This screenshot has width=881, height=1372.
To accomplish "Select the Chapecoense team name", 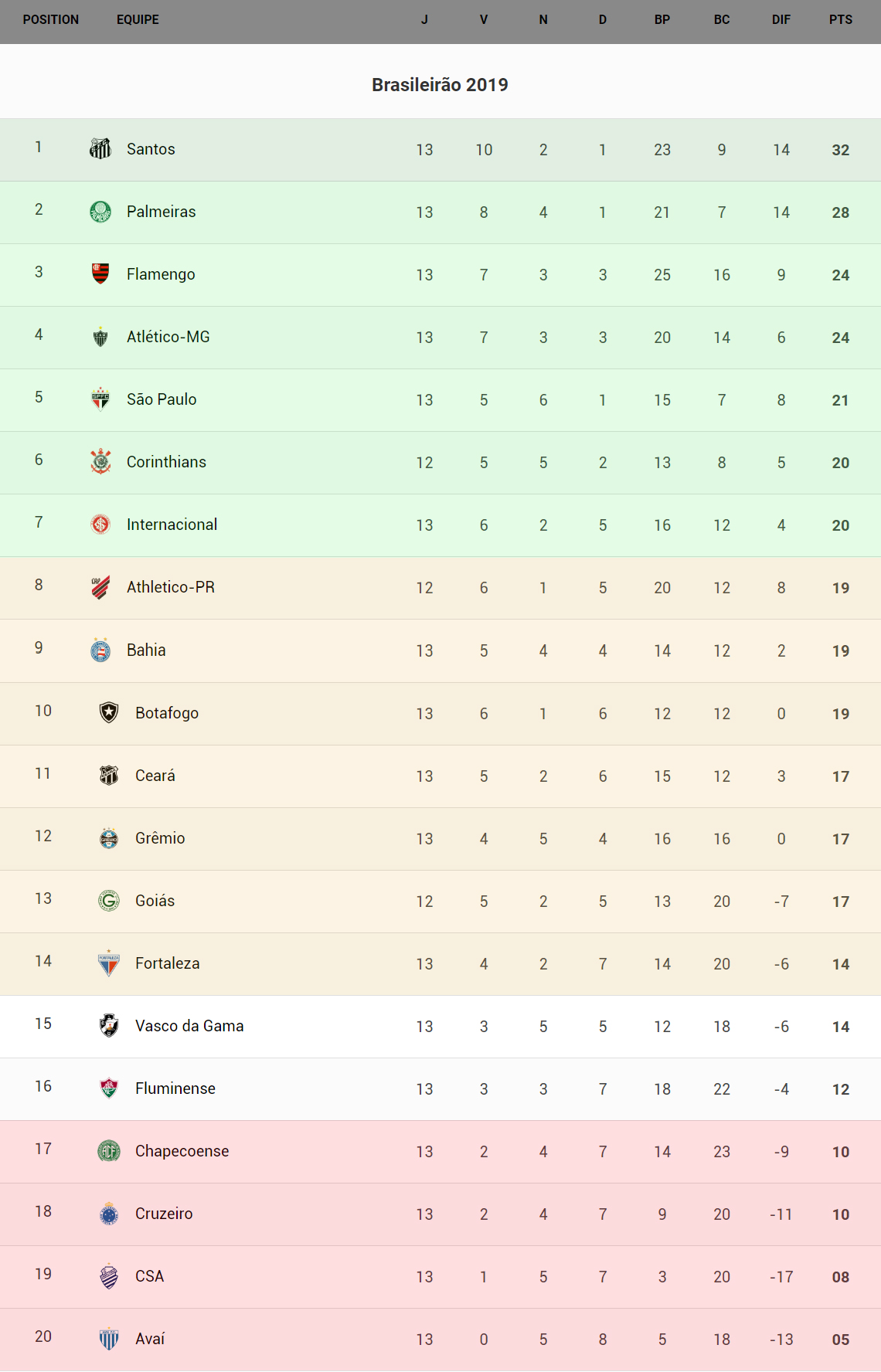I will (182, 1151).
